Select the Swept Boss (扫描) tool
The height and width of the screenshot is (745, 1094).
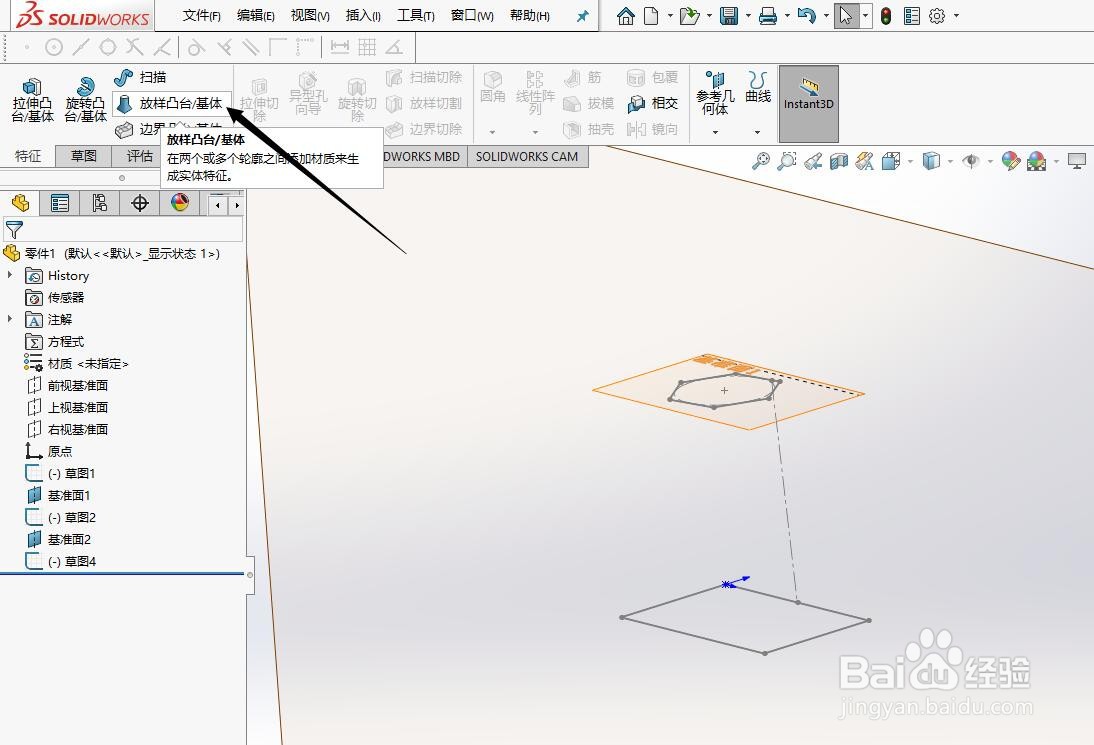pos(140,77)
